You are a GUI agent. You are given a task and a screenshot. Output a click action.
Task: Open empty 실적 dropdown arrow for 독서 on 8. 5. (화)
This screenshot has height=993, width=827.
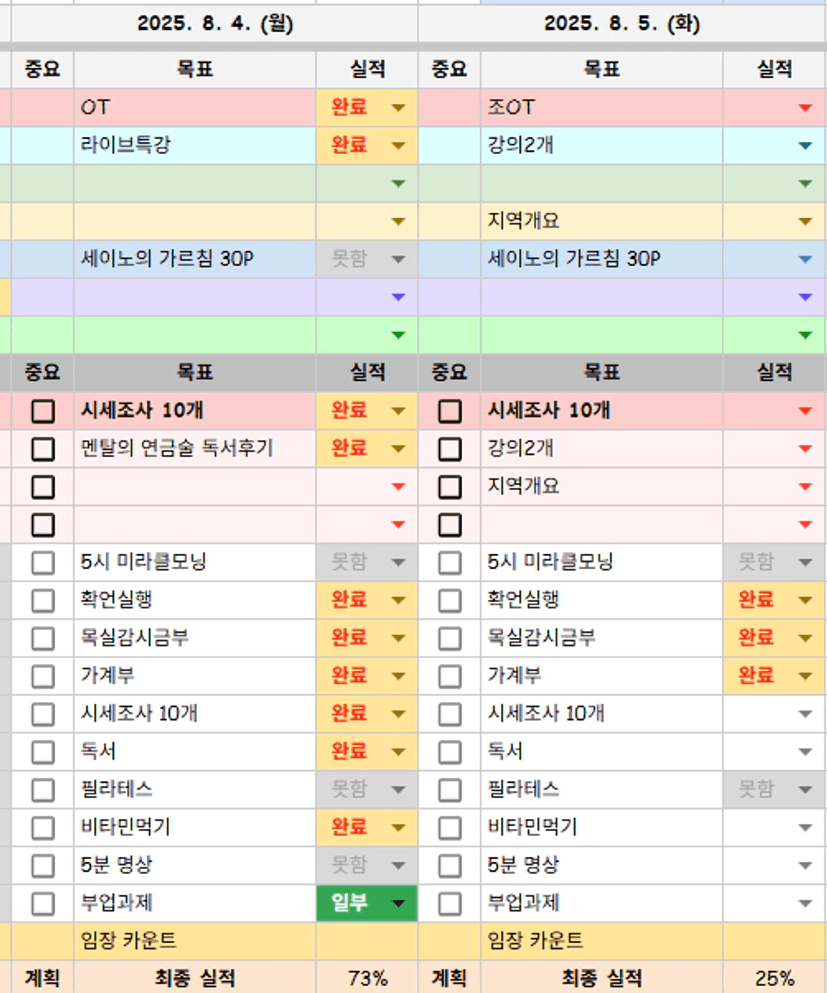coord(805,752)
